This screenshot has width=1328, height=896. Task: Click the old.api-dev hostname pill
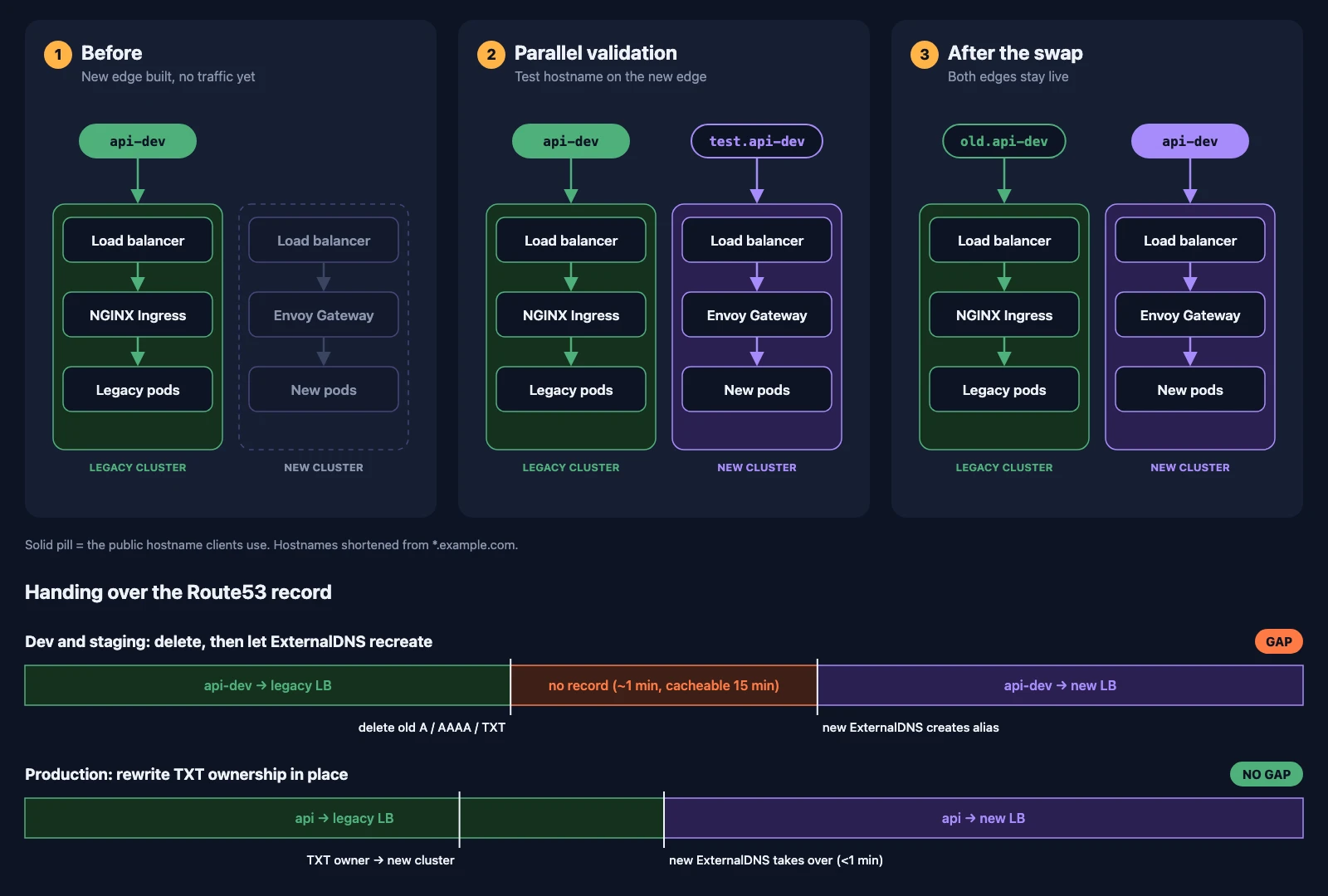tap(1004, 141)
